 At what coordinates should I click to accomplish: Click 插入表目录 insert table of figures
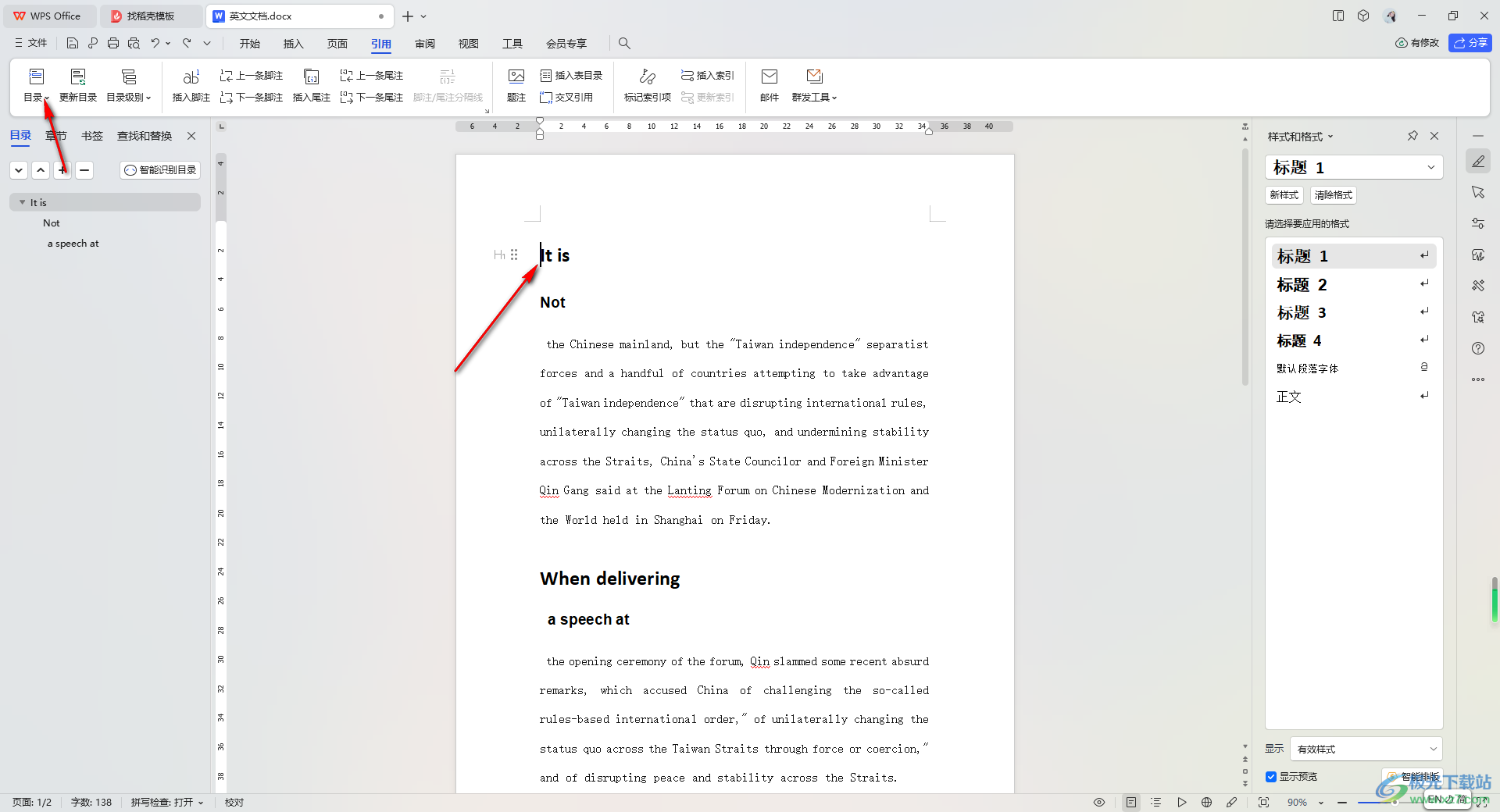click(571, 76)
